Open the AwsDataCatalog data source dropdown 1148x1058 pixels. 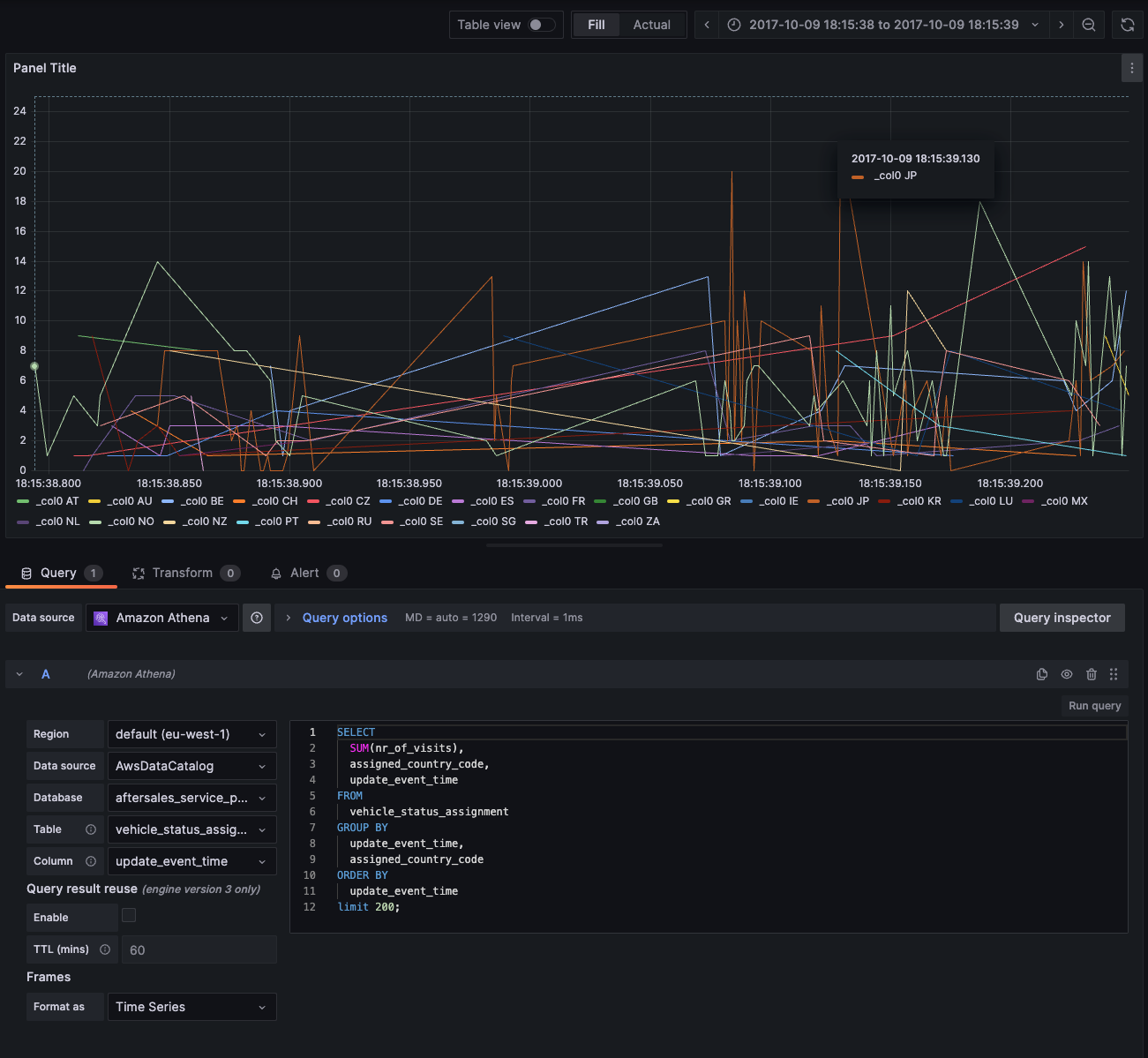pyautogui.click(x=191, y=766)
